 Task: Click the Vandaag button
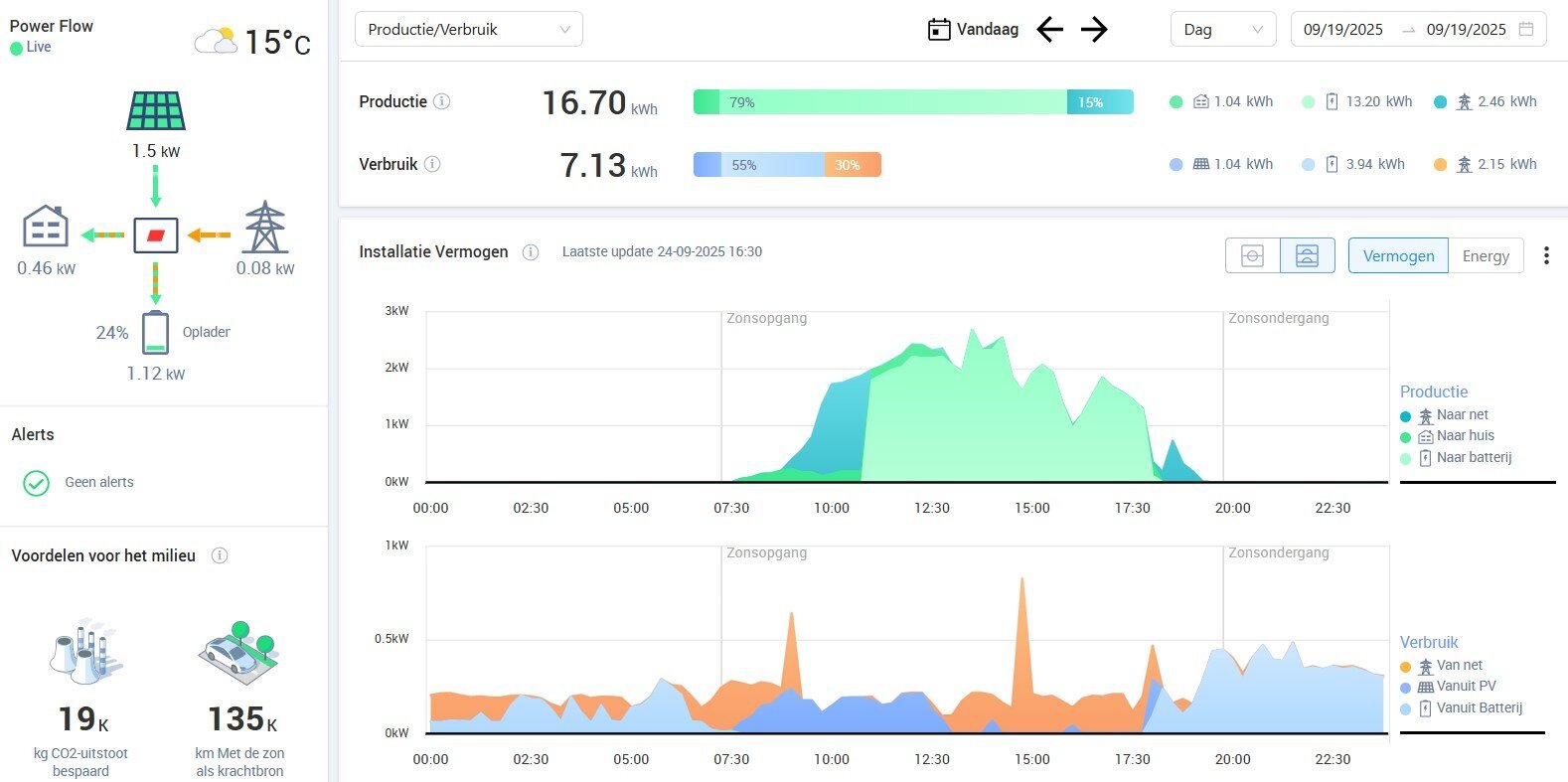click(x=973, y=30)
